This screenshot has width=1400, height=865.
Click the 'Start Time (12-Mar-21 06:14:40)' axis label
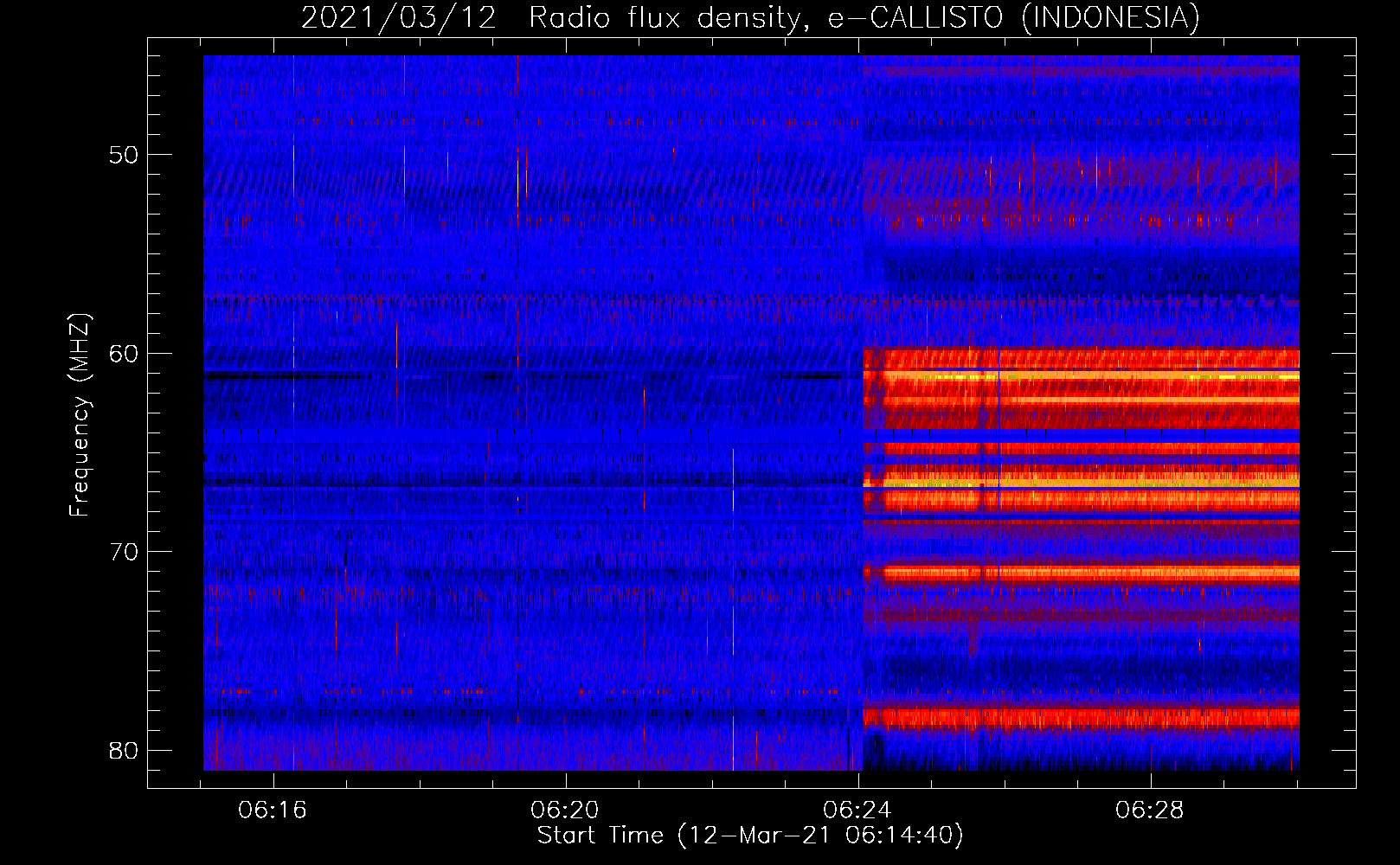(x=750, y=836)
